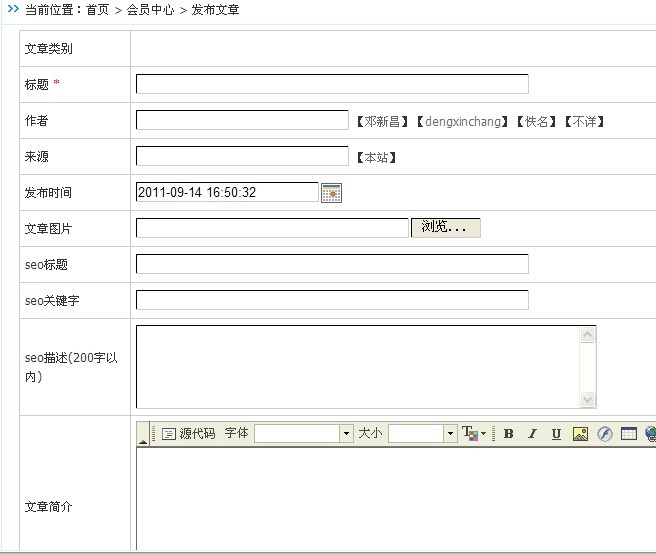Select author 邓新昌 link
Viewport: 656px width, 555px height.
tap(382, 121)
